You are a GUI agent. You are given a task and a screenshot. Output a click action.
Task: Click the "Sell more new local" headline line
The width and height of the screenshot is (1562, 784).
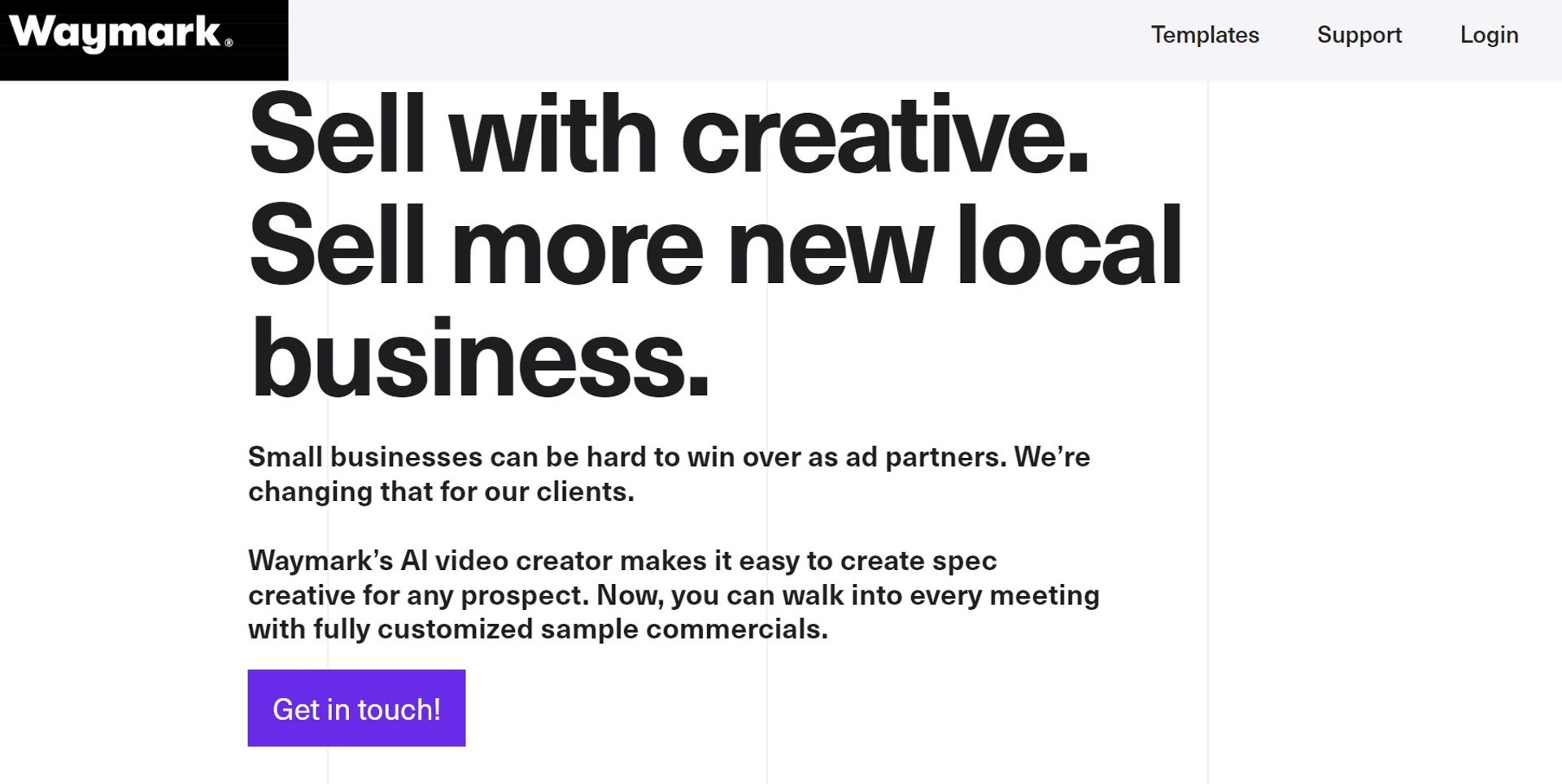tap(714, 246)
